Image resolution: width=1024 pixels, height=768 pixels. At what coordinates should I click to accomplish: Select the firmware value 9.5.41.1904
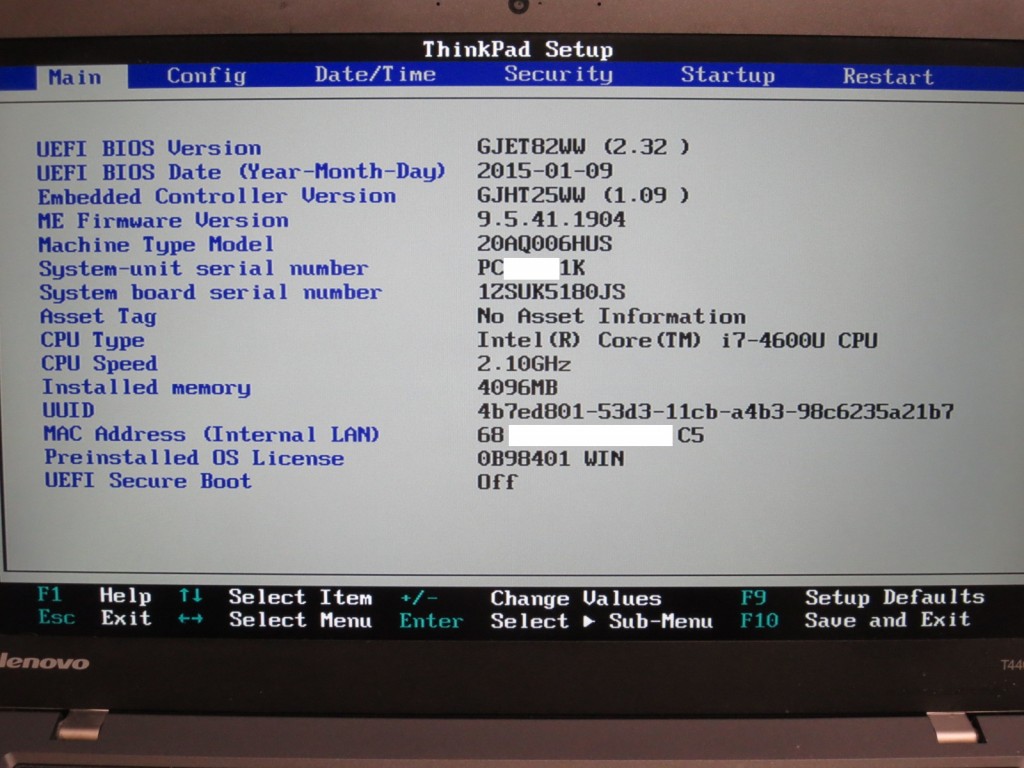point(551,219)
